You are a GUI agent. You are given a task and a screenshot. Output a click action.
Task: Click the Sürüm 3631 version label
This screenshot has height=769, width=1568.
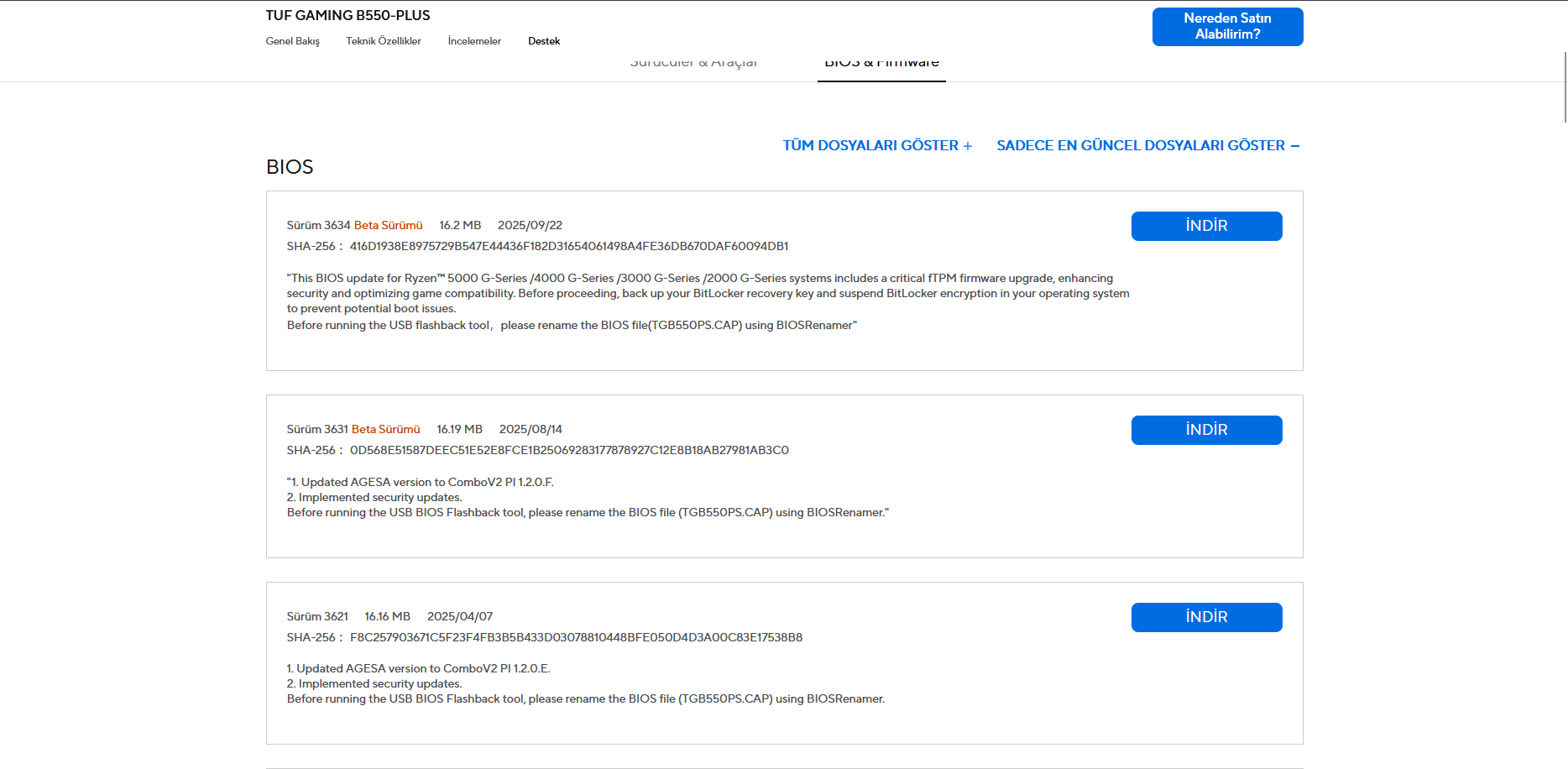point(317,429)
